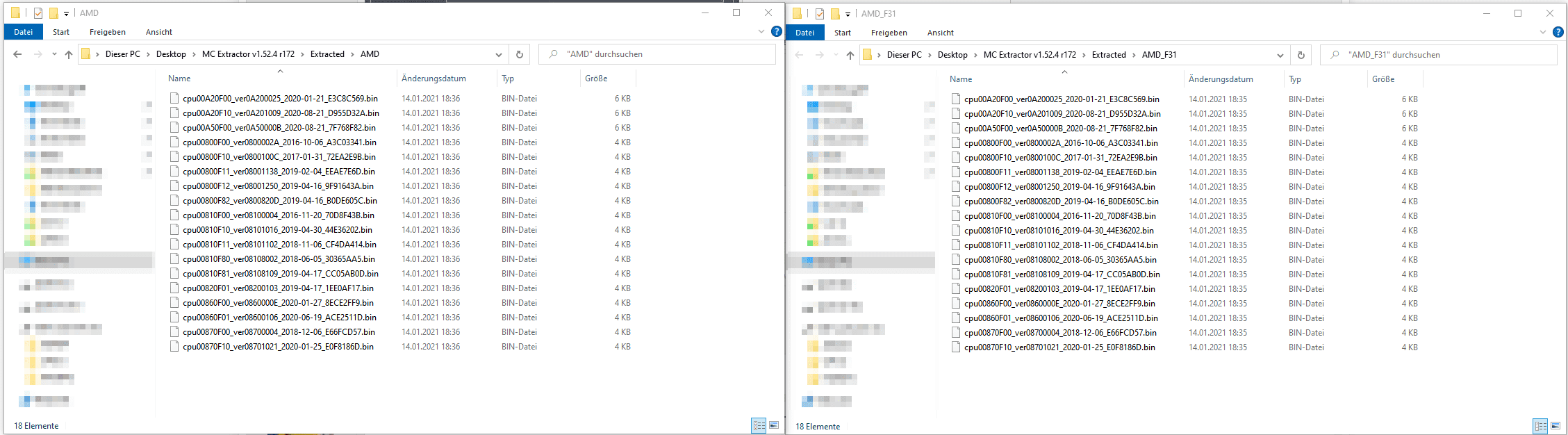Open Ansicht tab in AMD_F31 window
Viewport: 1568px width, 435px height.
coord(941,33)
